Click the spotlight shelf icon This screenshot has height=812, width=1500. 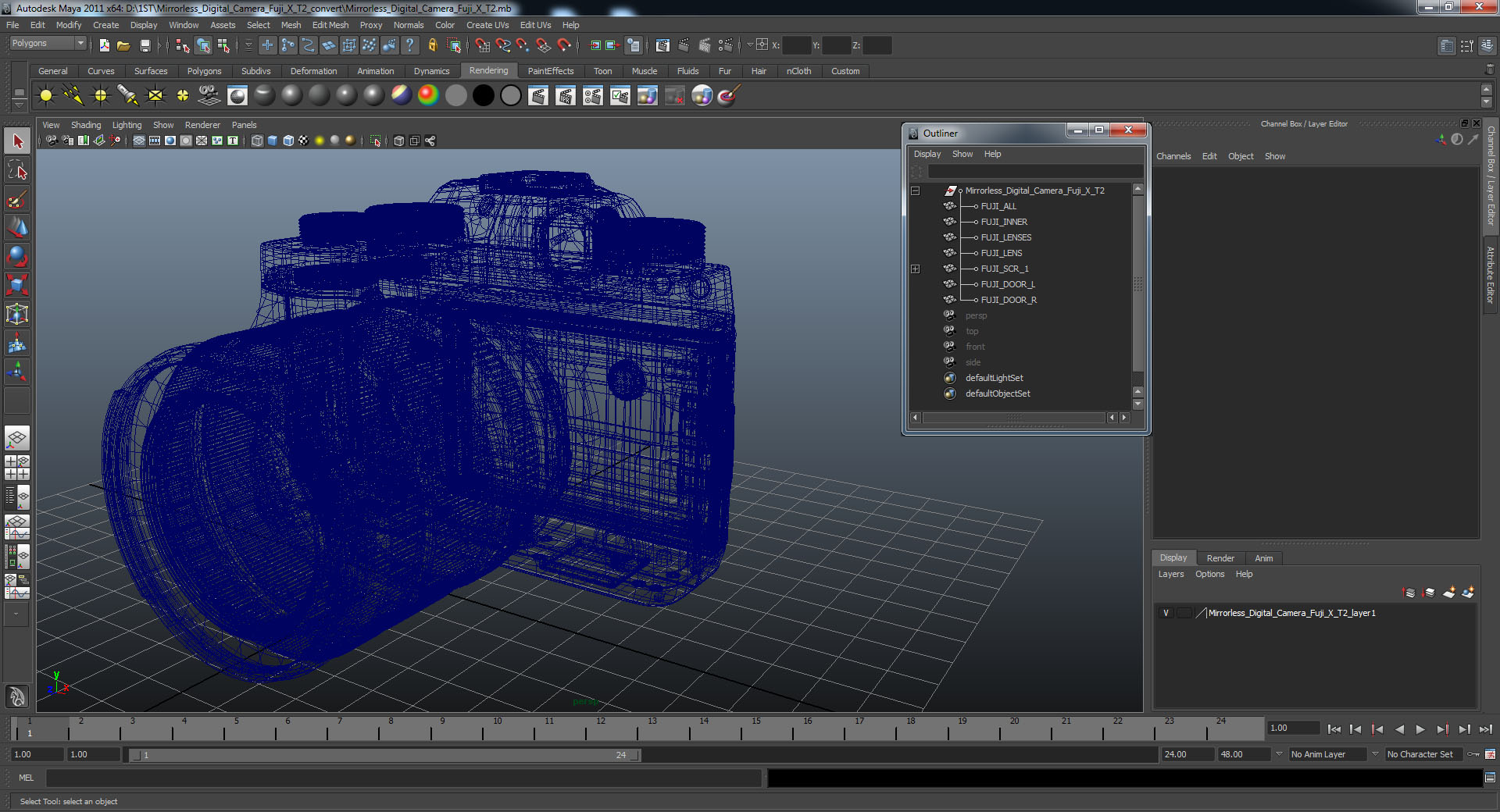128,95
